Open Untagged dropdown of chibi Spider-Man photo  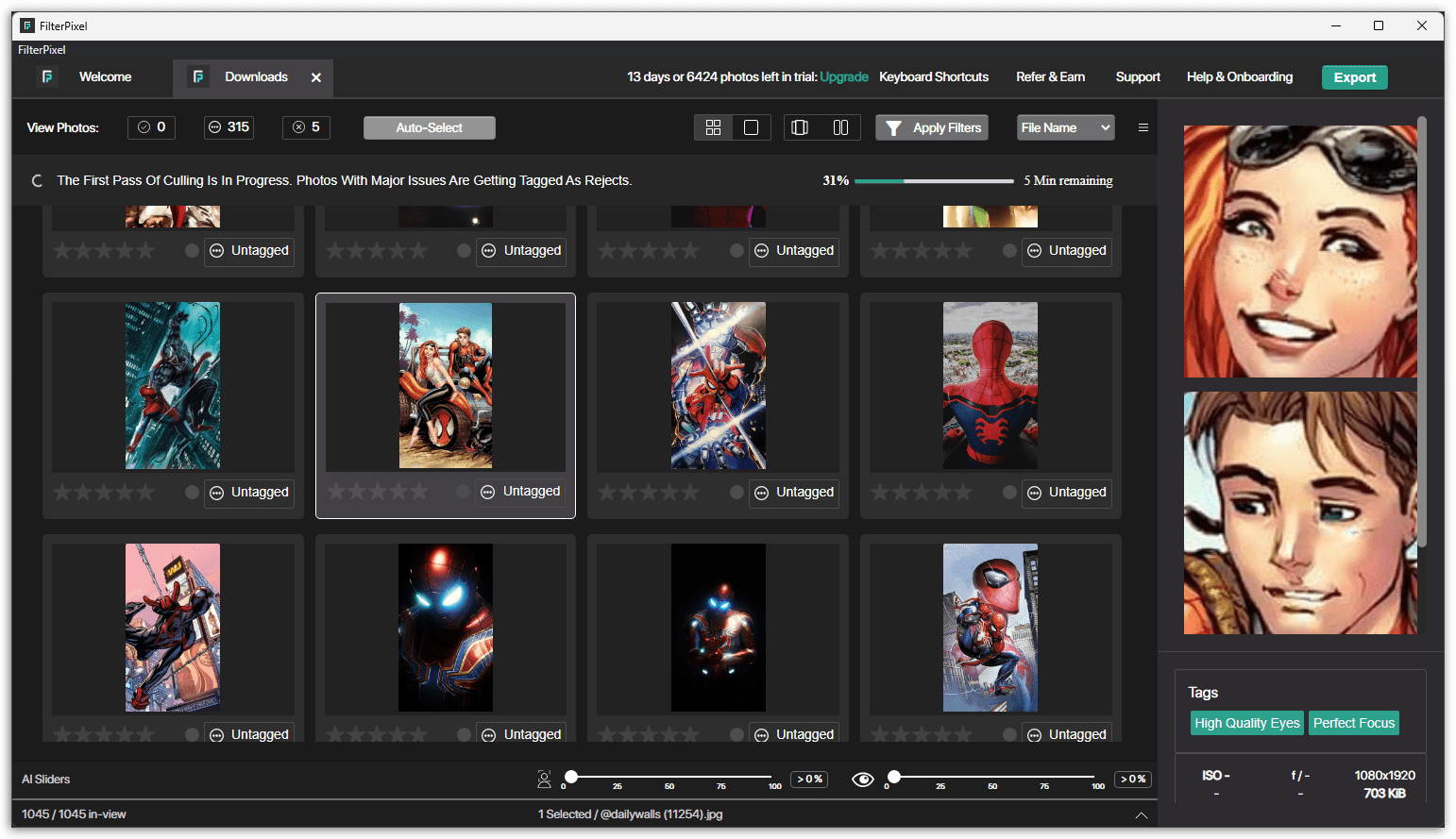pyautogui.click(x=1067, y=733)
